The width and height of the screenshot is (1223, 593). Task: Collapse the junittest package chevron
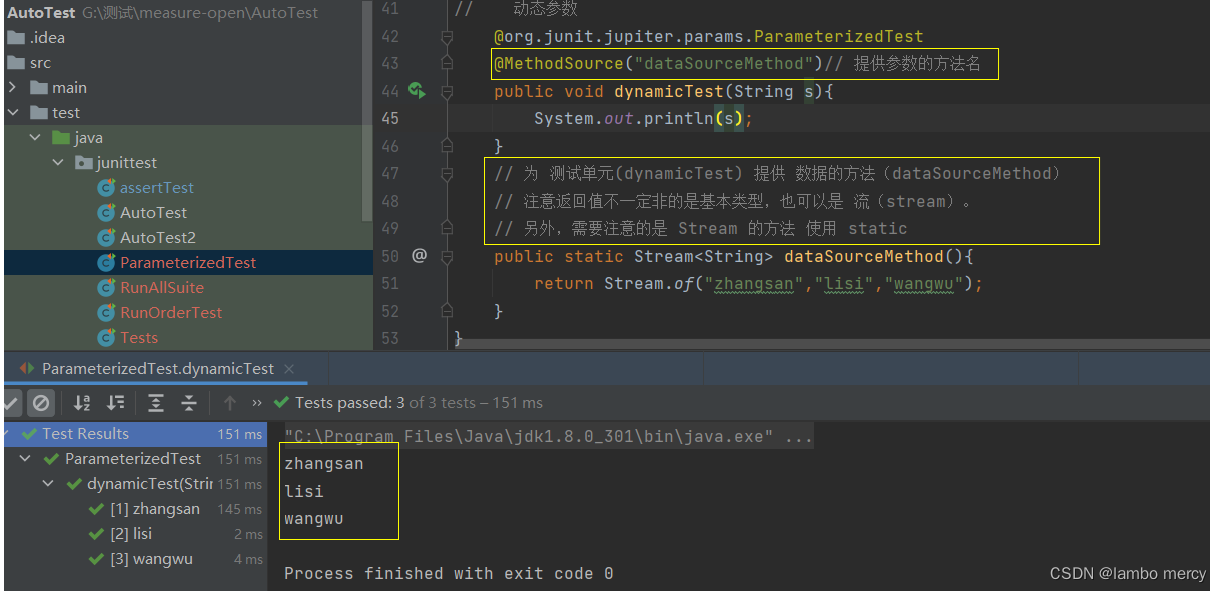58,163
